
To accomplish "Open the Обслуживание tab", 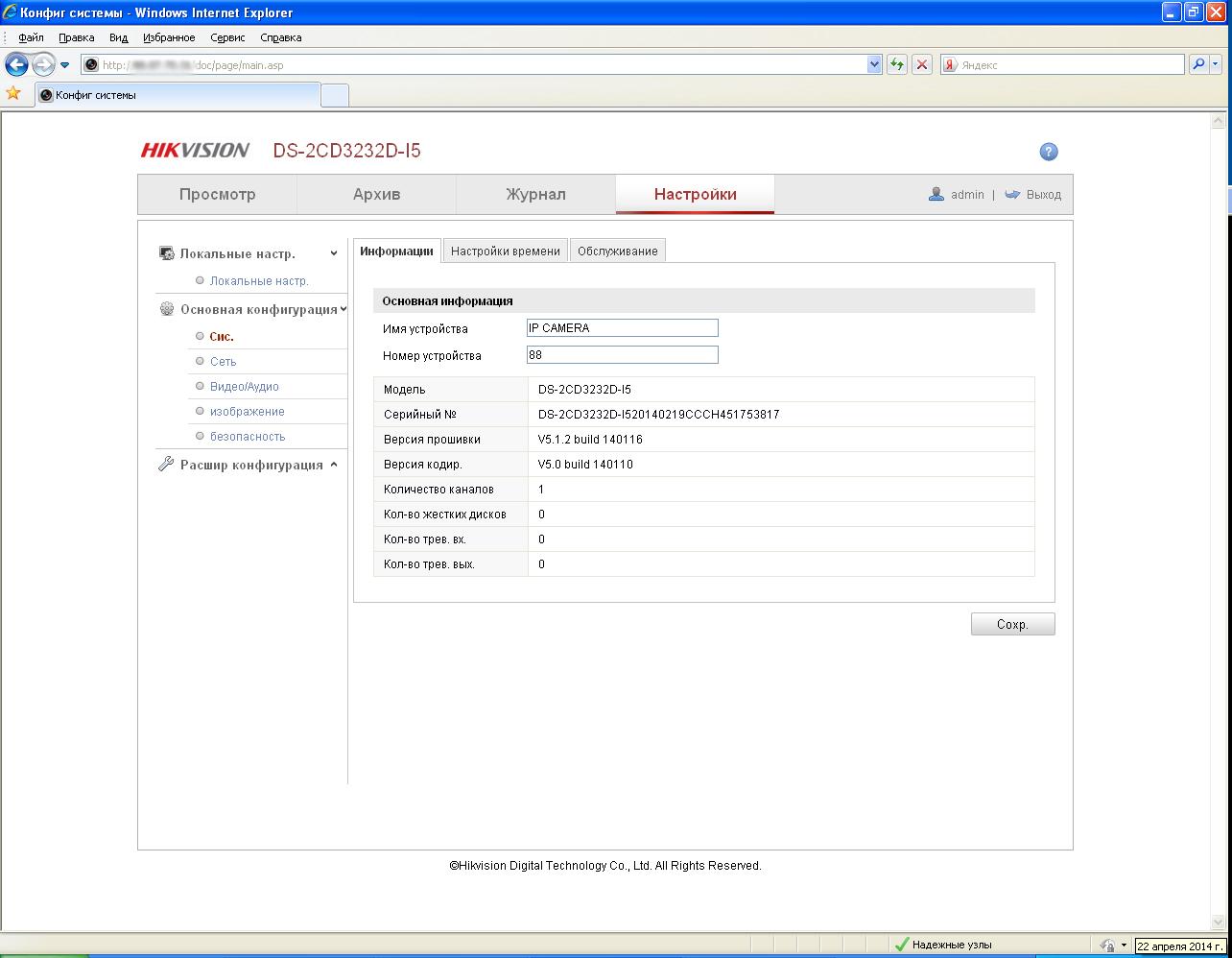I will click(618, 251).
